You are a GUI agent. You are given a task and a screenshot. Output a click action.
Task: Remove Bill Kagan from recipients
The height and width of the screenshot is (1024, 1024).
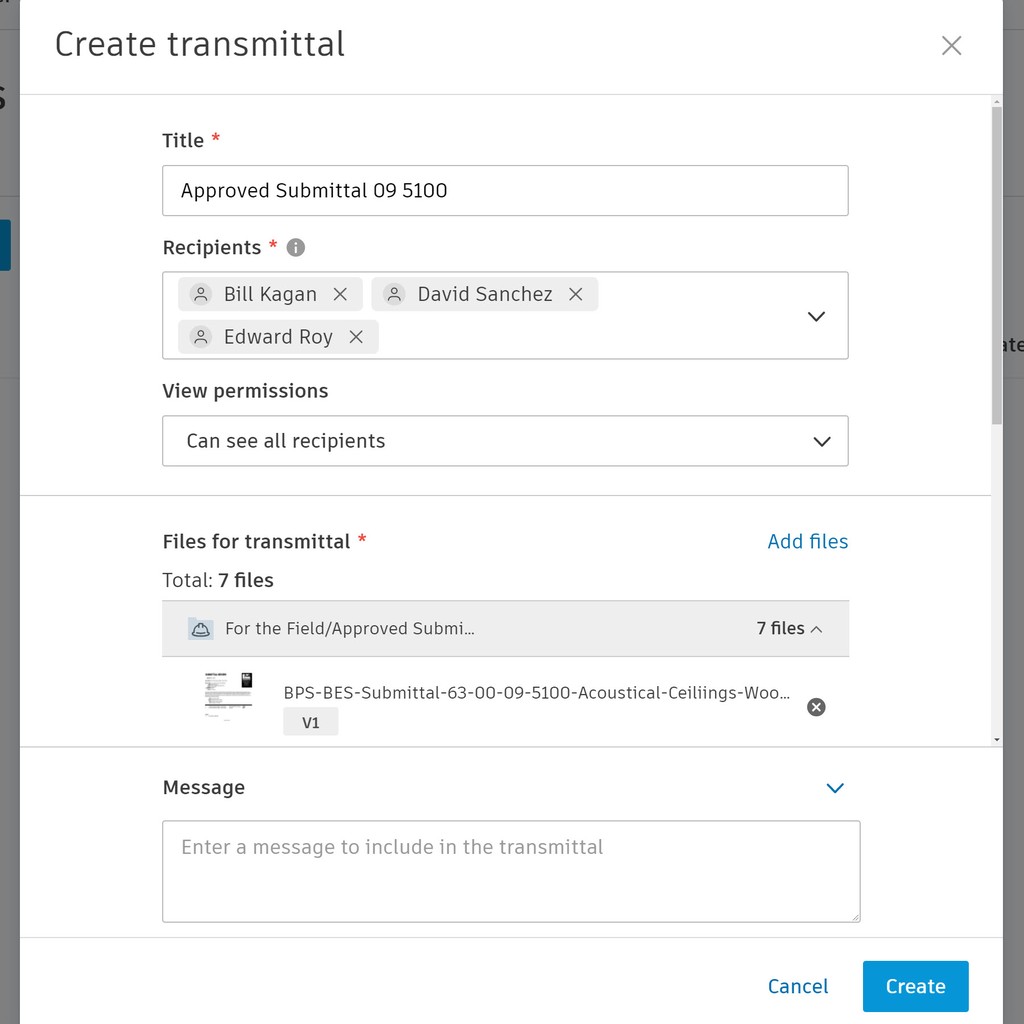point(339,293)
